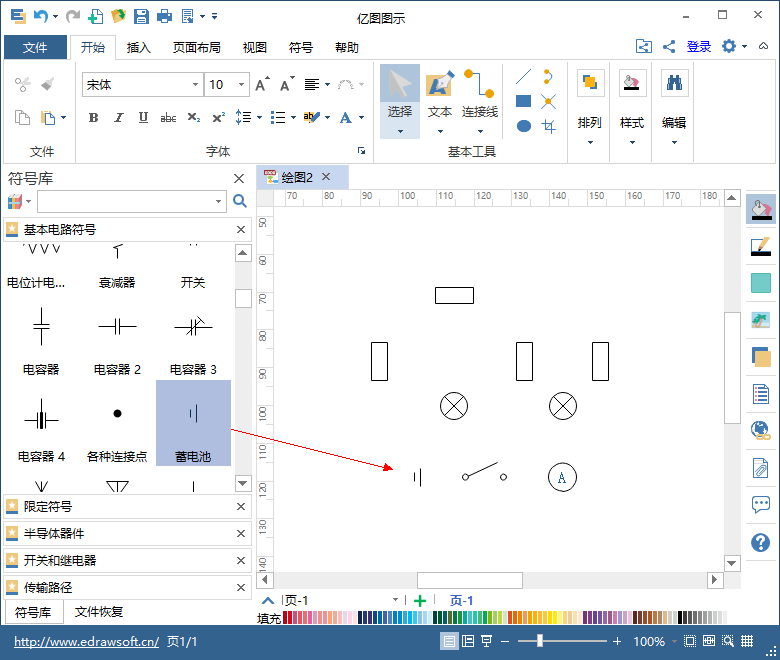The image size is (780, 660).
Task: Toggle Italic formatting
Action: [x=118, y=118]
